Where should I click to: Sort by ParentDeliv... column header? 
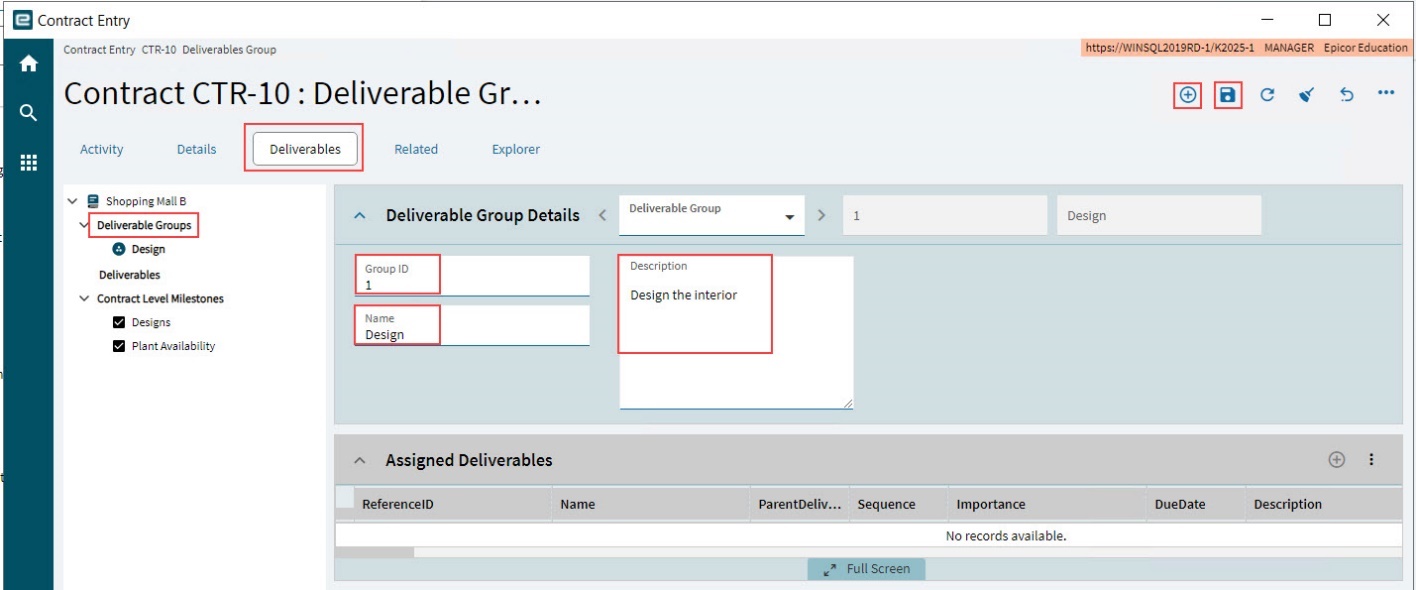pos(800,504)
